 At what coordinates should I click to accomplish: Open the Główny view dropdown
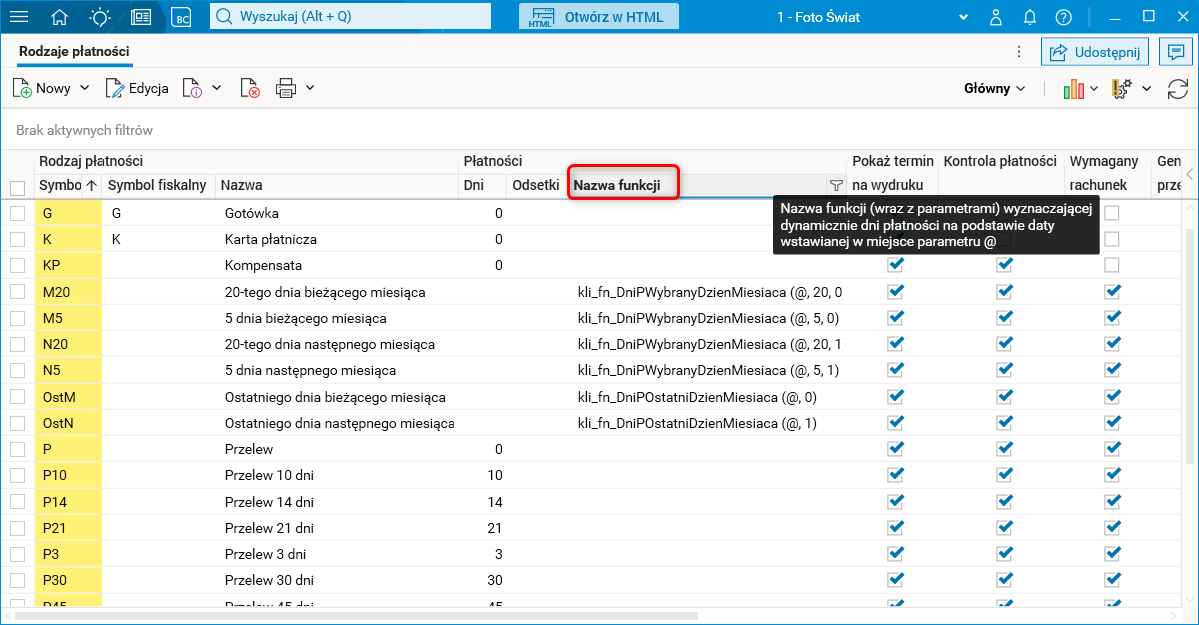tap(994, 89)
